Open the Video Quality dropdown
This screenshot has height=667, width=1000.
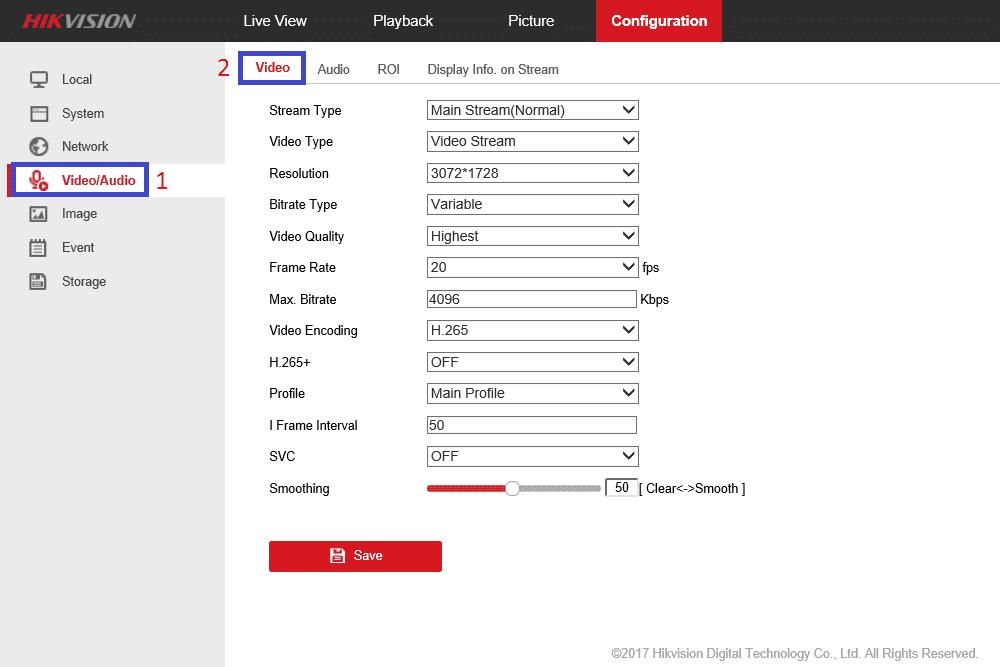(x=533, y=236)
